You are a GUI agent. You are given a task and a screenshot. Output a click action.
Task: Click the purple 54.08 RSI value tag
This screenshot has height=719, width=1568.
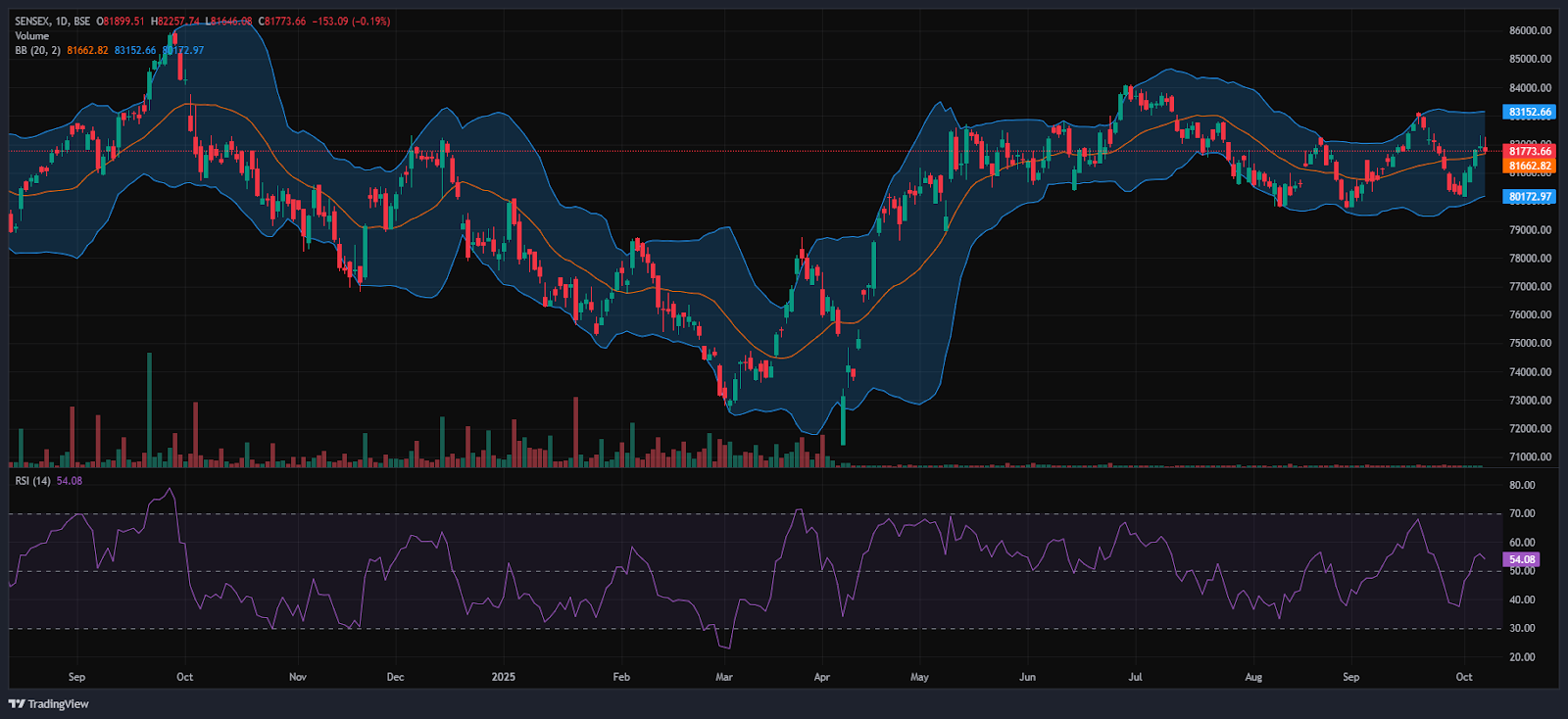click(x=1522, y=559)
